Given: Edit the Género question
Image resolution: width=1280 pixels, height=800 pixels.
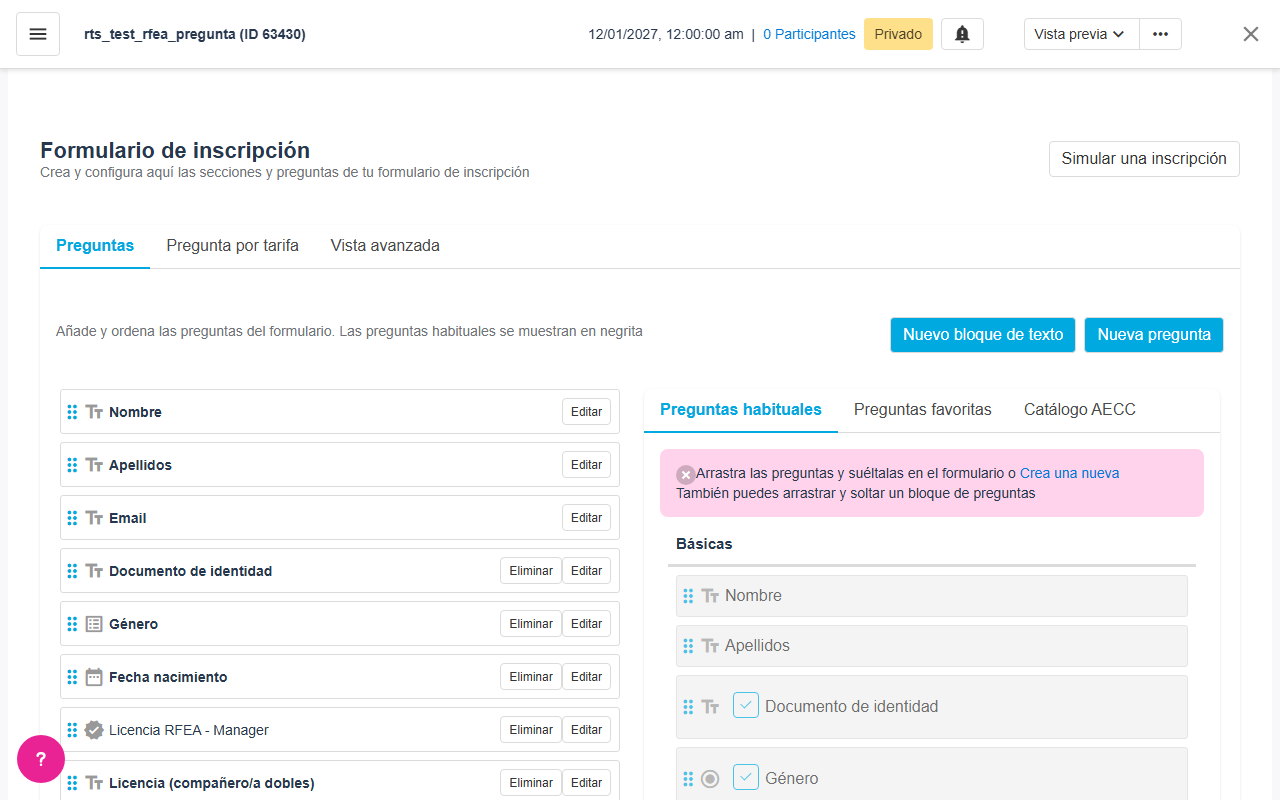Looking at the screenshot, I should (586, 624).
